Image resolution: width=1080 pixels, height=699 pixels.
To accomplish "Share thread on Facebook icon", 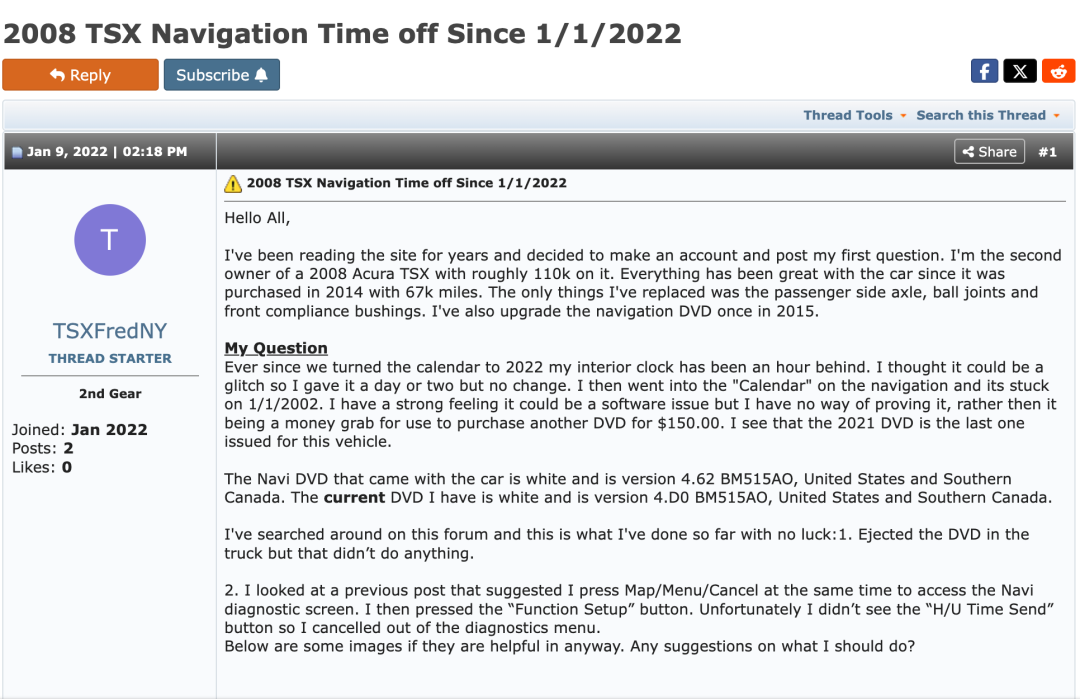I will click(984, 72).
